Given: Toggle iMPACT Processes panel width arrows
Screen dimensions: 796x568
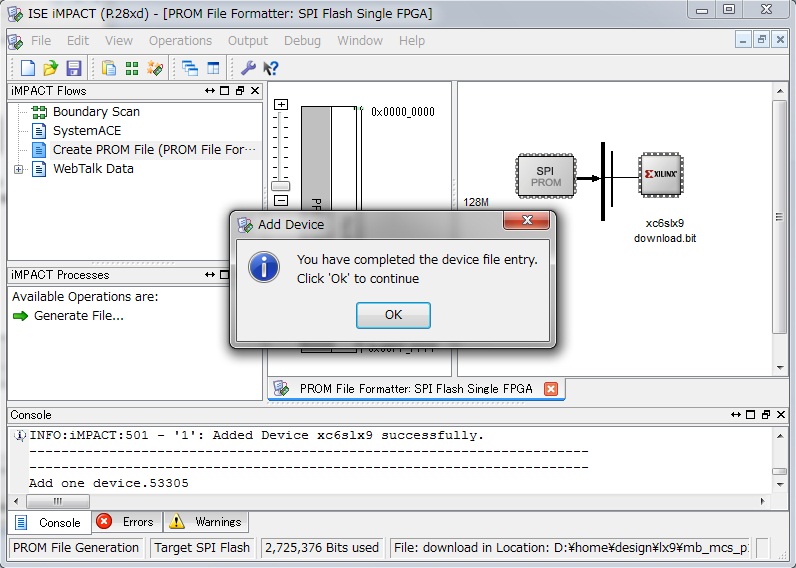Looking at the screenshot, I should (210, 275).
